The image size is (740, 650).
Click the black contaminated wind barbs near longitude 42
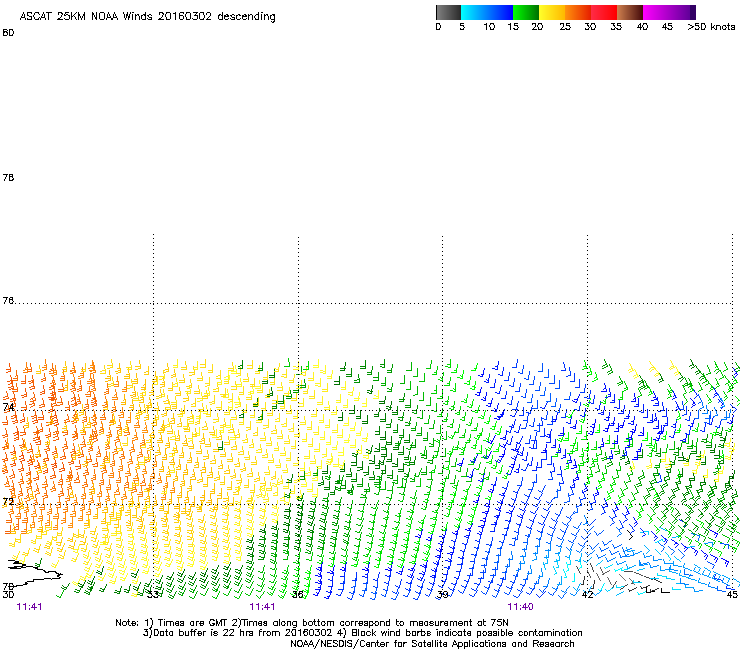(x=624, y=580)
